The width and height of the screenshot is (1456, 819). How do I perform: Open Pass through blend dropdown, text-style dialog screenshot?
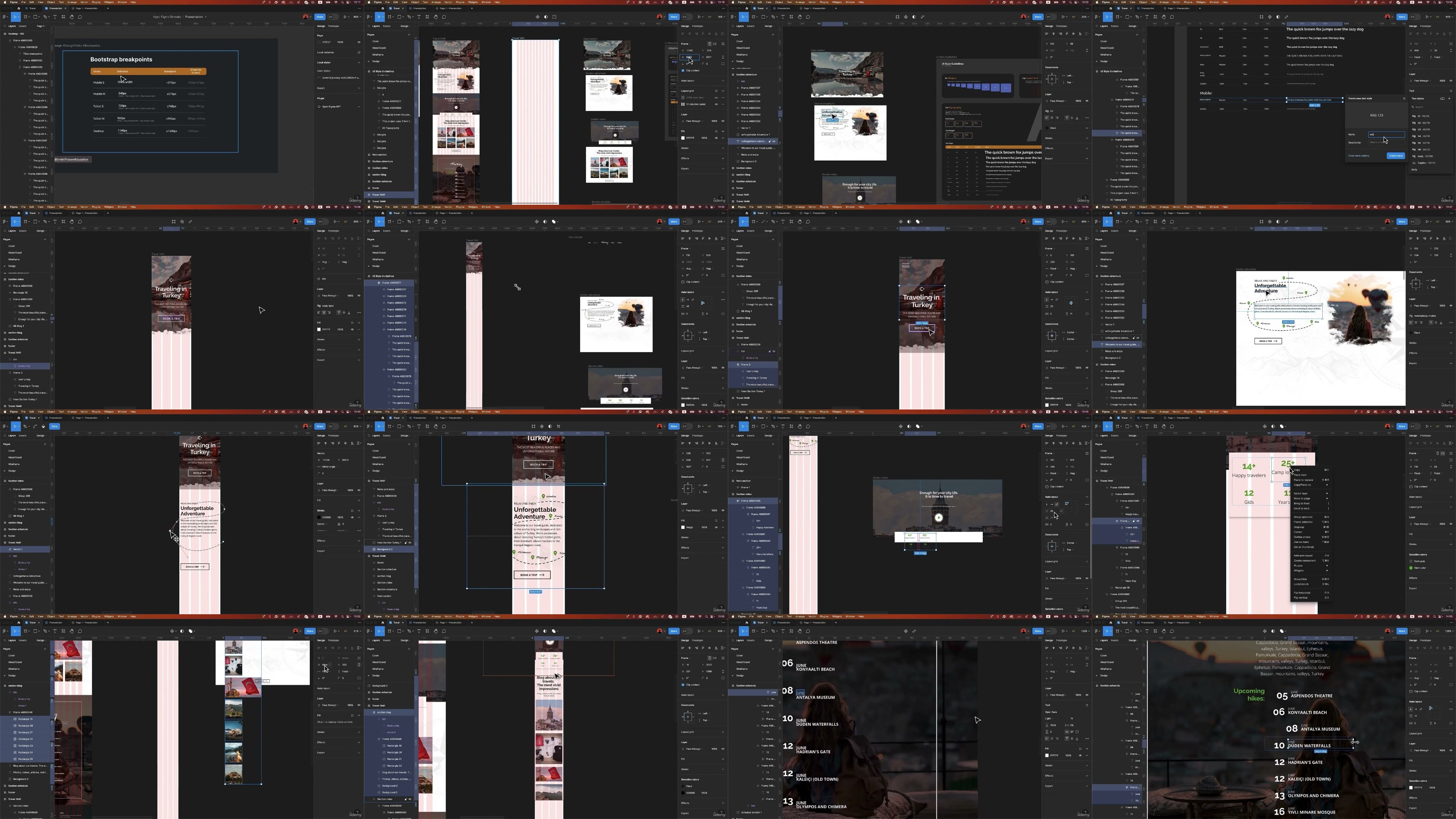[x=1424, y=81]
